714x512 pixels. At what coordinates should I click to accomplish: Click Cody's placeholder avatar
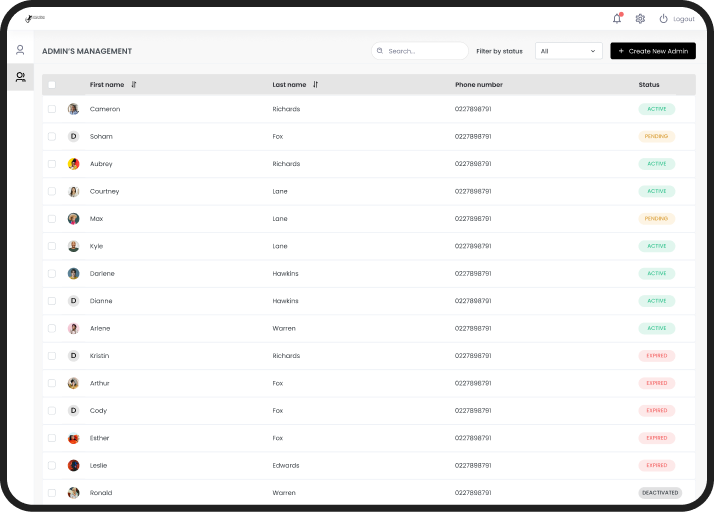click(73, 410)
